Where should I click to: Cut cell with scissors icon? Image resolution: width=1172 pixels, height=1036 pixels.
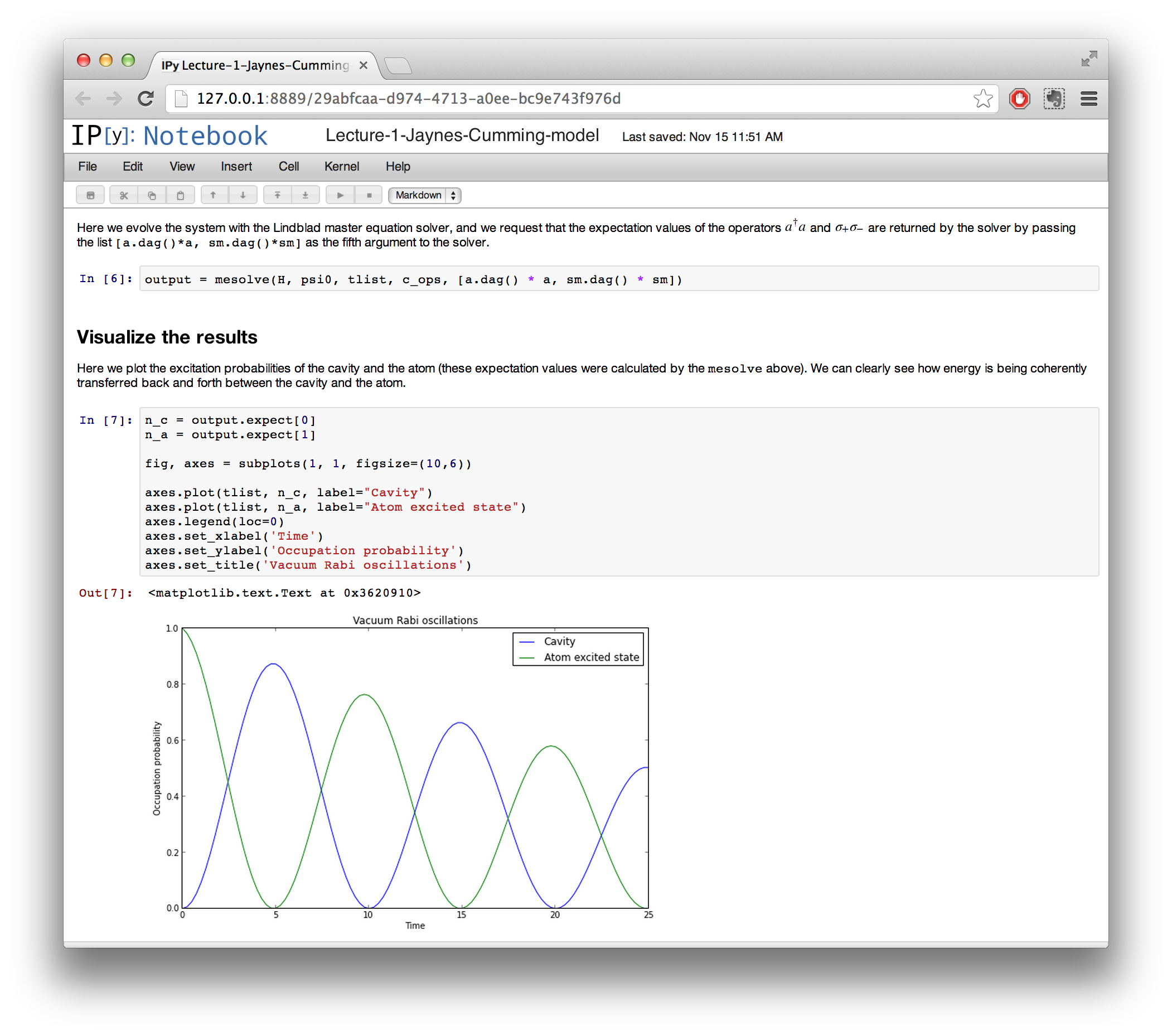click(124, 196)
